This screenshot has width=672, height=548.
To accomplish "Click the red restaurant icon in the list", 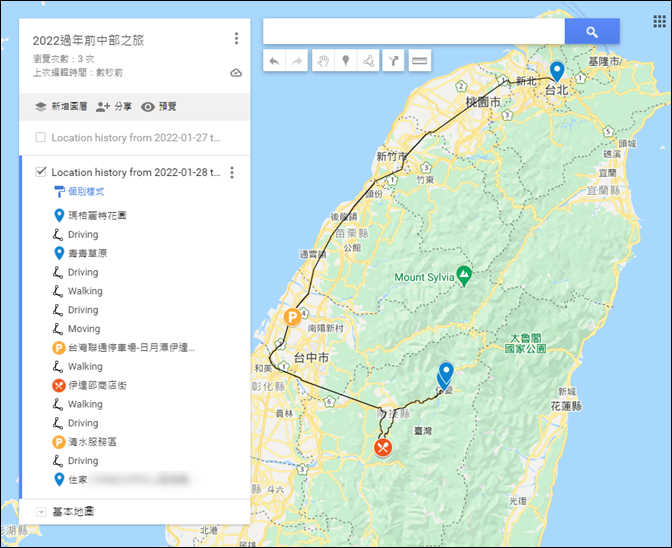I will 59,385.
